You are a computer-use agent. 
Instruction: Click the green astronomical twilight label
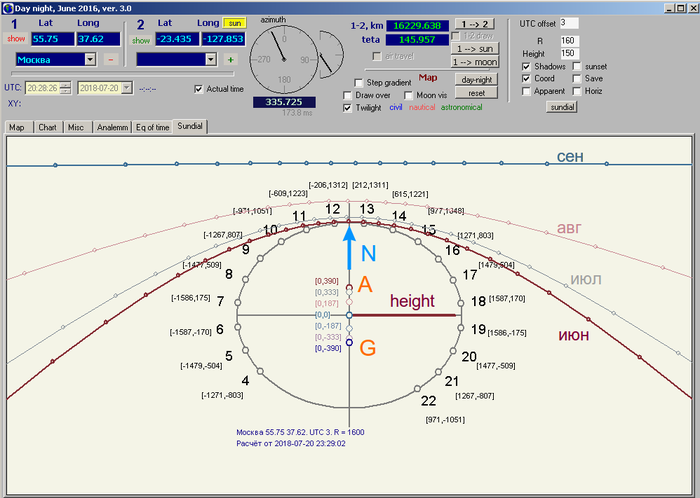(462, 108)
